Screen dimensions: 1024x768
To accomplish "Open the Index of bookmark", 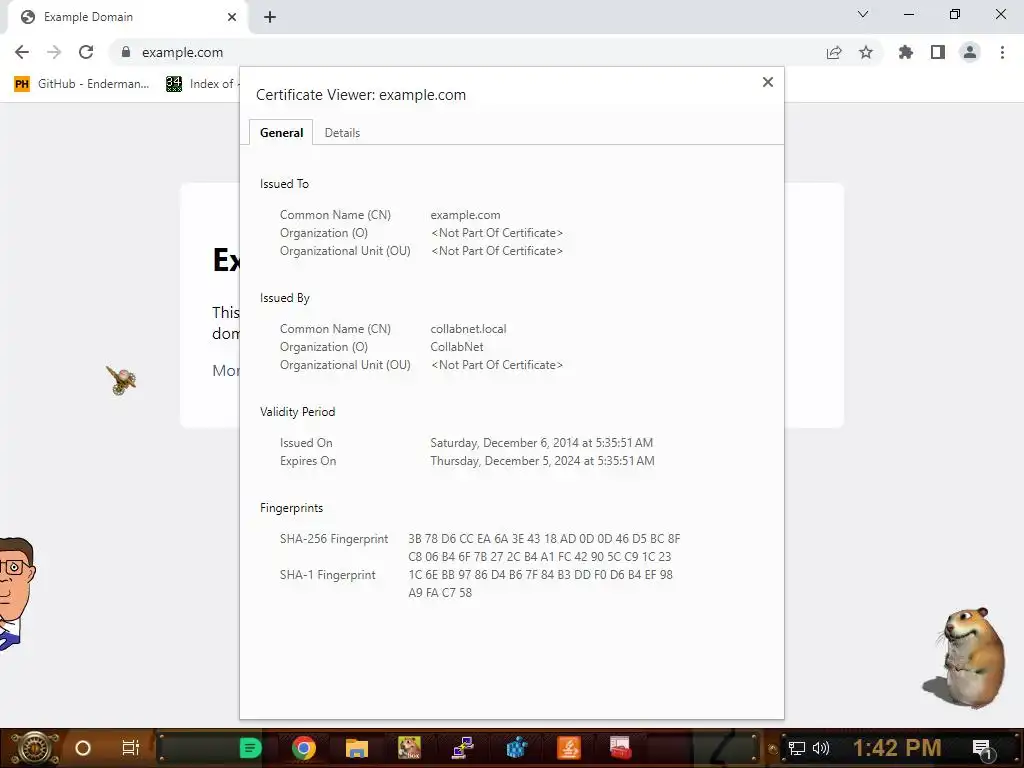I will (202, 84).
